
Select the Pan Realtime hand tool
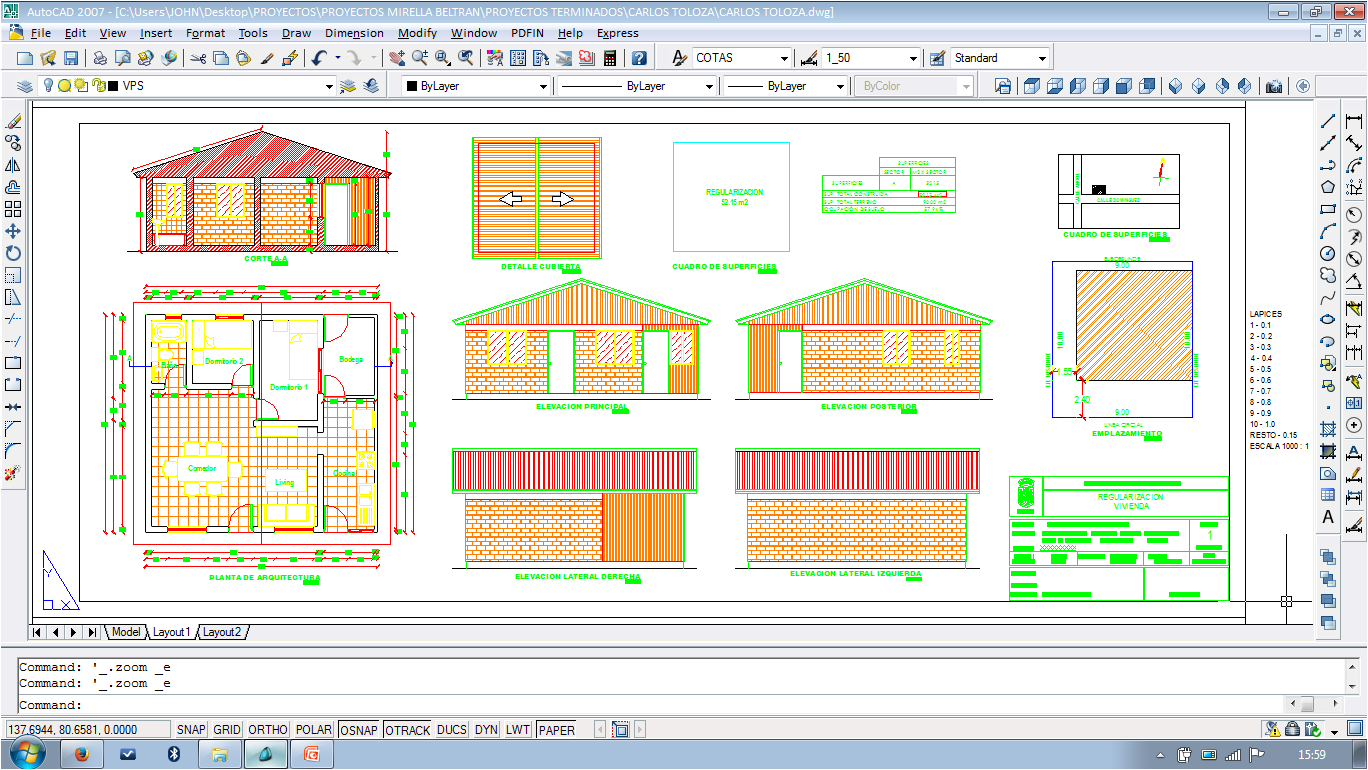coord(397,58)
